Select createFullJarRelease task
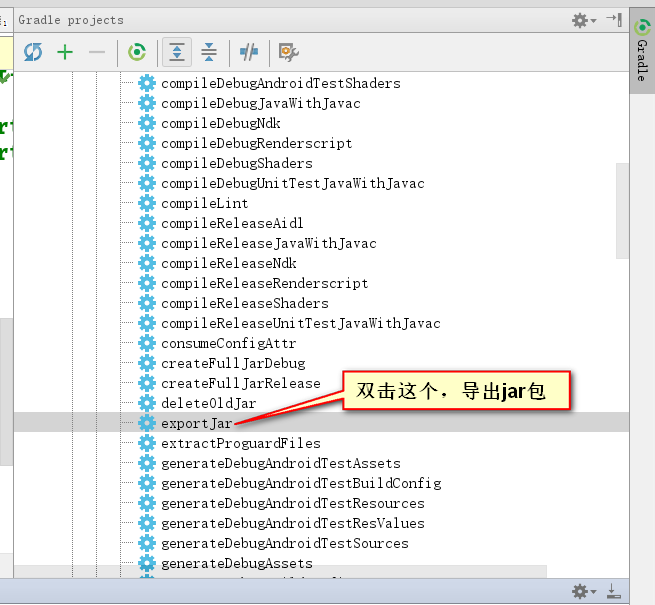Image resolution: width=655 pixels, height=605 pixels. [x=241, y=383]
